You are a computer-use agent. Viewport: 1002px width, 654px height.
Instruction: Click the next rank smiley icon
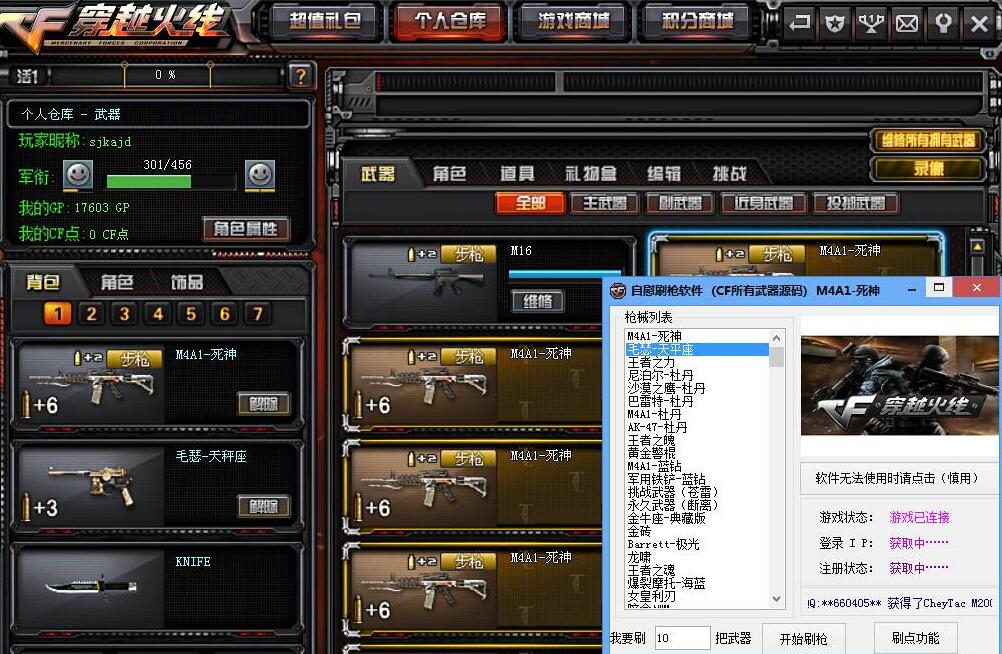260,174
